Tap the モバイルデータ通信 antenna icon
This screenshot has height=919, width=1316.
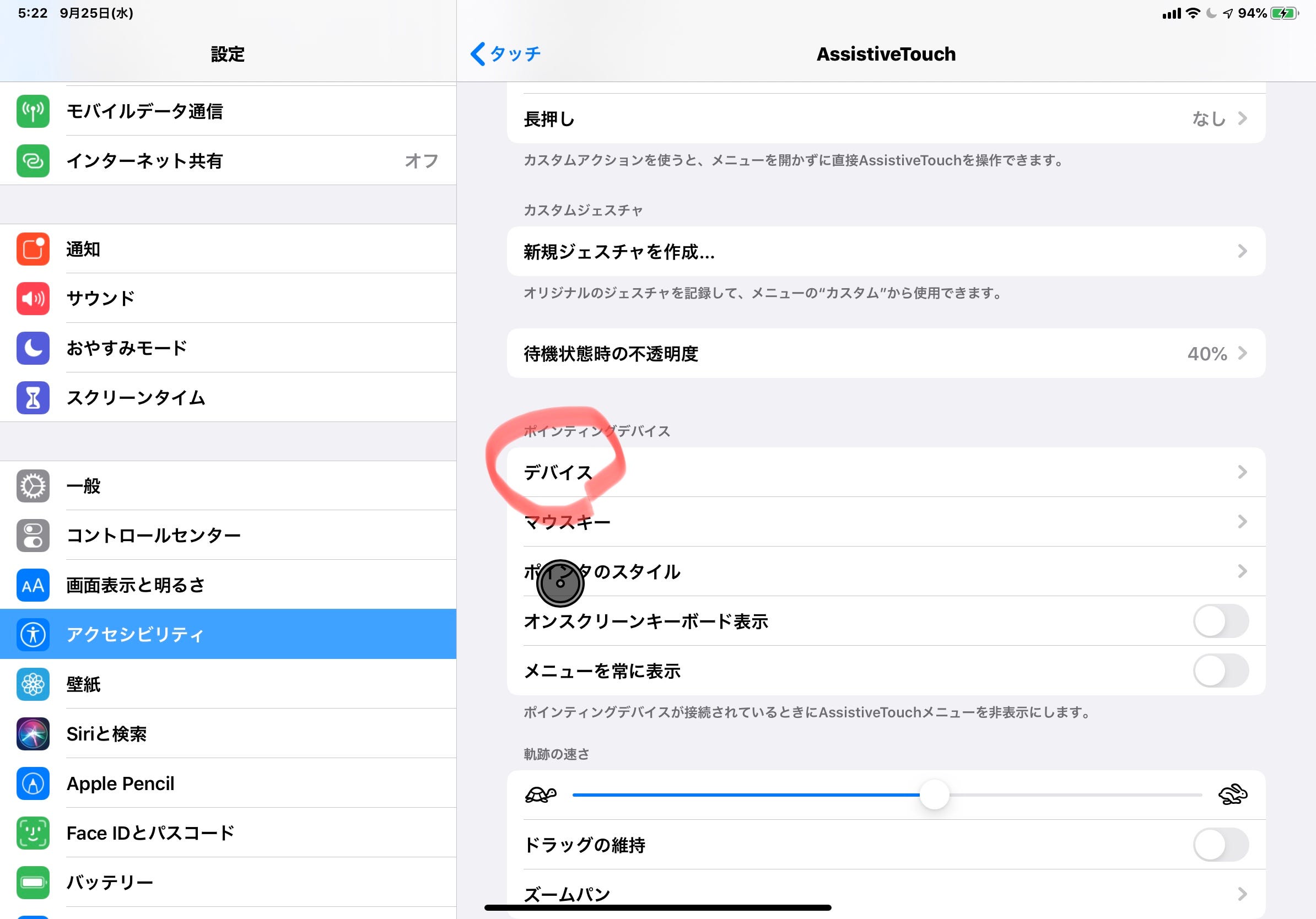pyautogui.click(x=33, y=111)
